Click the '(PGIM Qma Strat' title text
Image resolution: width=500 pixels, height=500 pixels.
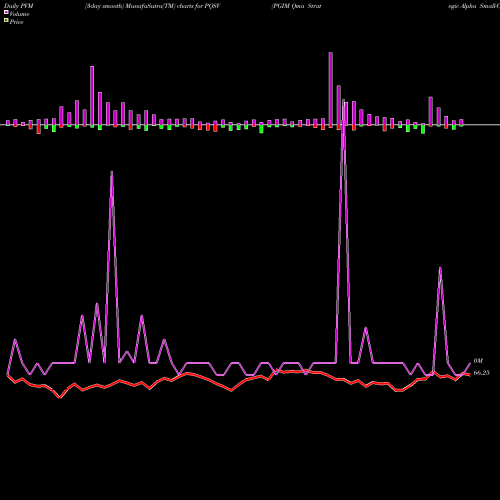tap(296, 6)
